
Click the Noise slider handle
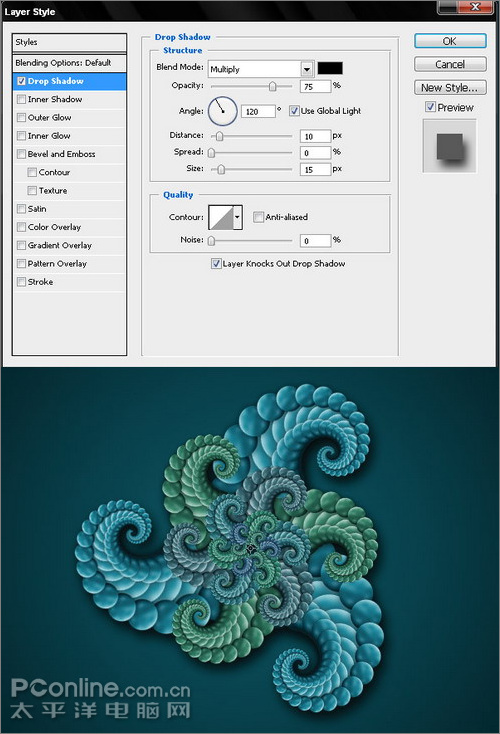coord(212,241)
